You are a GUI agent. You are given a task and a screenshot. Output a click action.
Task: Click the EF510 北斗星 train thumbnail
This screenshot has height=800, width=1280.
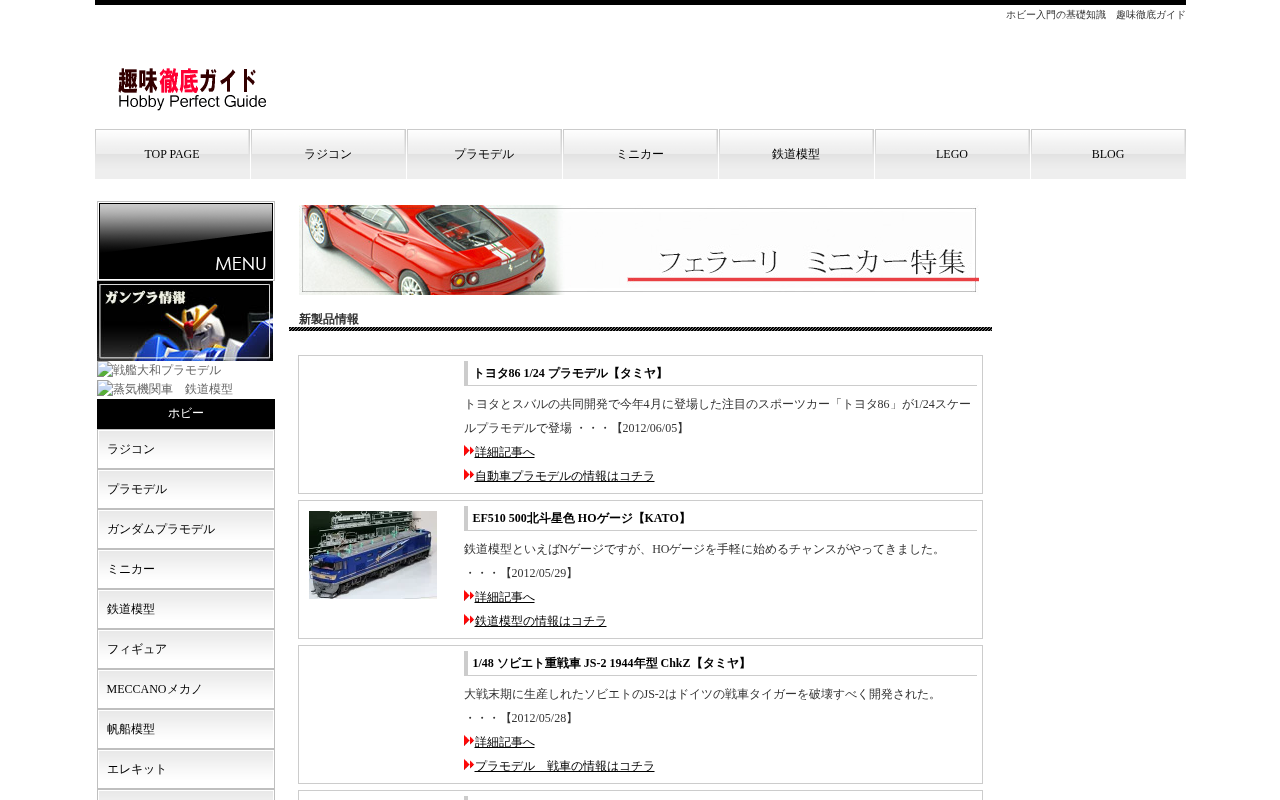pos(373,555)
